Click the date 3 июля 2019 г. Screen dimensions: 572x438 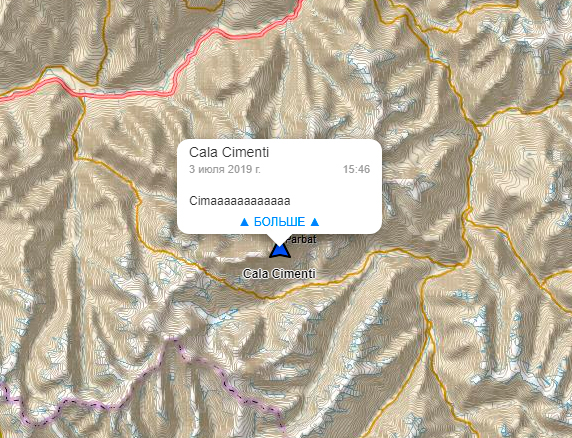[225, 169]
